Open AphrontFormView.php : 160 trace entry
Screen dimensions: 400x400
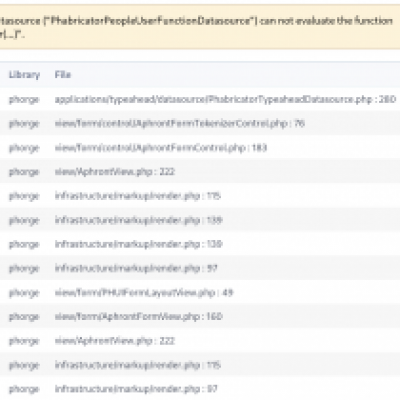pyautogui.click(x=138, y=317)
